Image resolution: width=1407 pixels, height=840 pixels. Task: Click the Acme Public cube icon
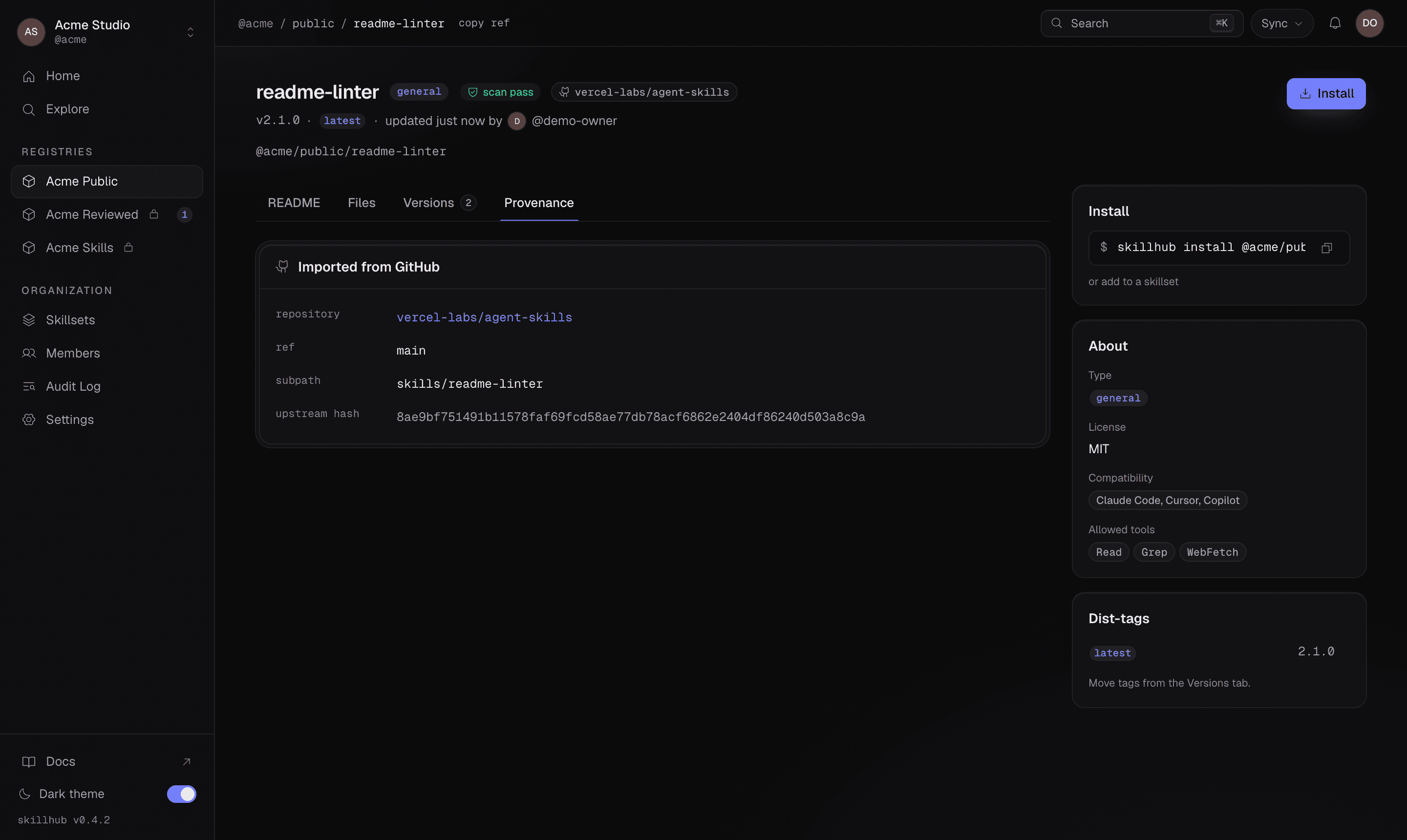[29, 181]
